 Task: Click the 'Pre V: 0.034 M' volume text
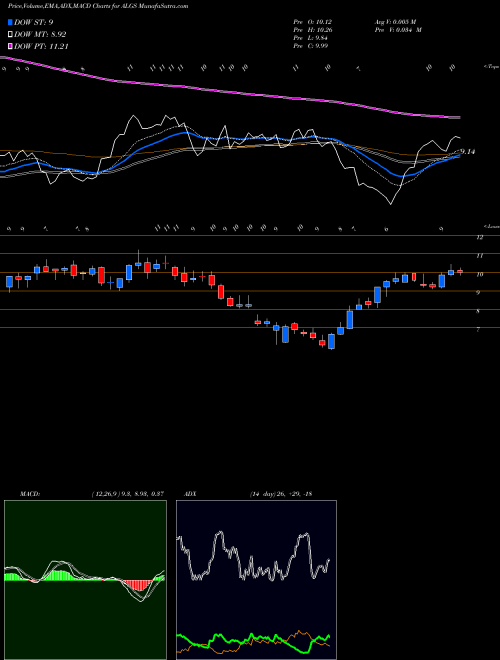tap(398, 30)
